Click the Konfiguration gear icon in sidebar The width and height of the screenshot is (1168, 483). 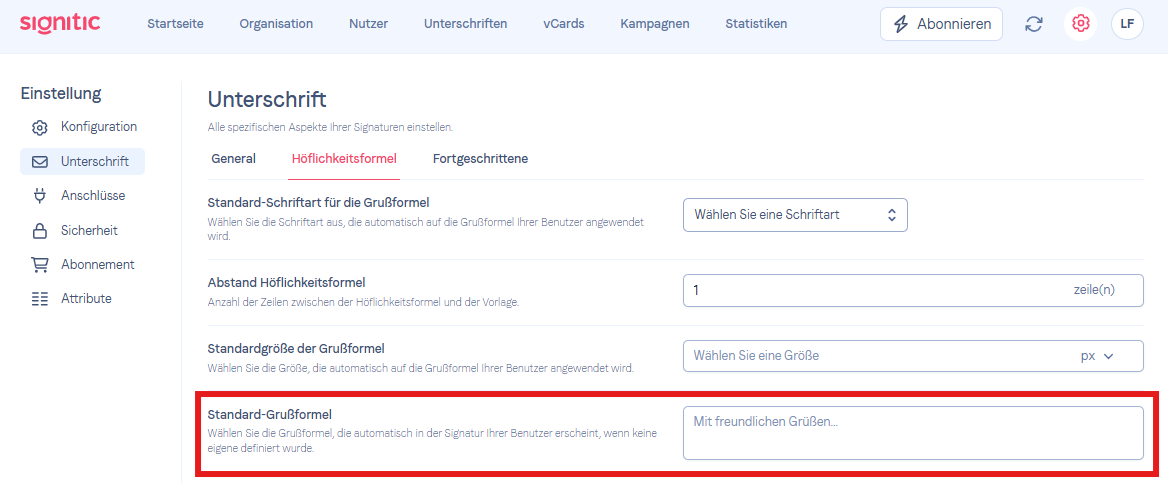coord(39,127)
